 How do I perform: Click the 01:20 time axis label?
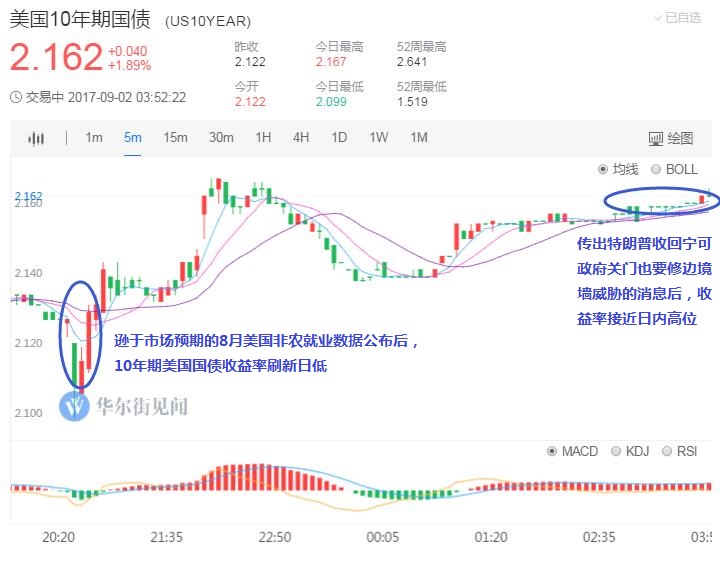coord(491,537)
